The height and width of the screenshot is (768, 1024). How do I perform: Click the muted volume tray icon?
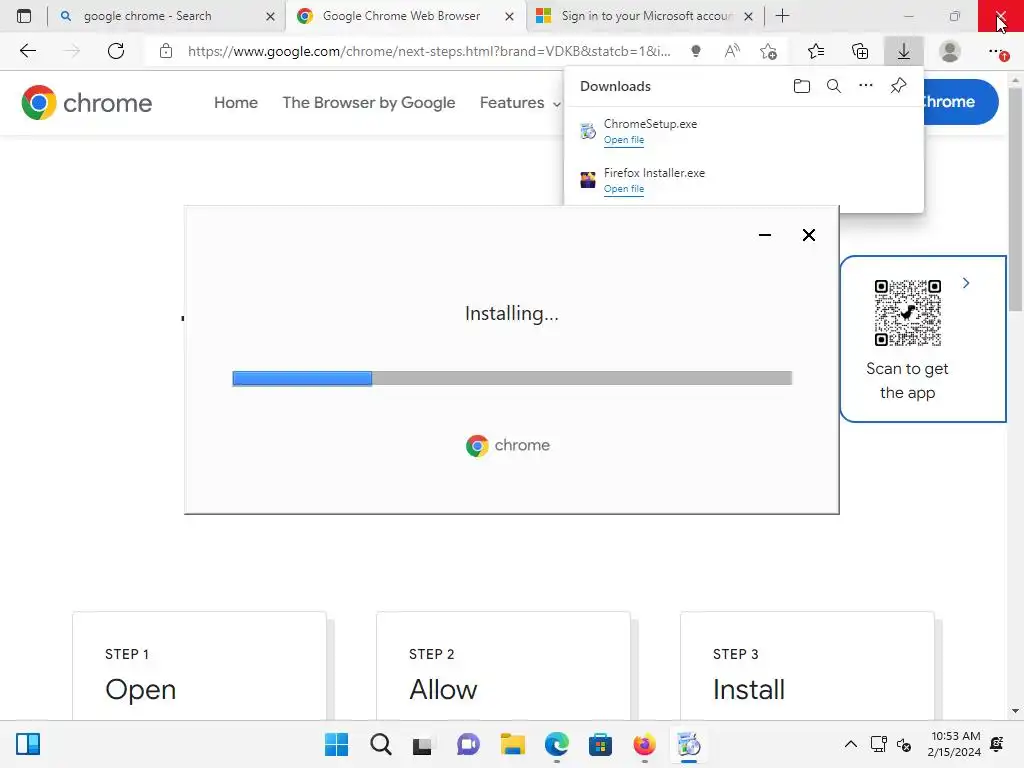tap(904, 744)
